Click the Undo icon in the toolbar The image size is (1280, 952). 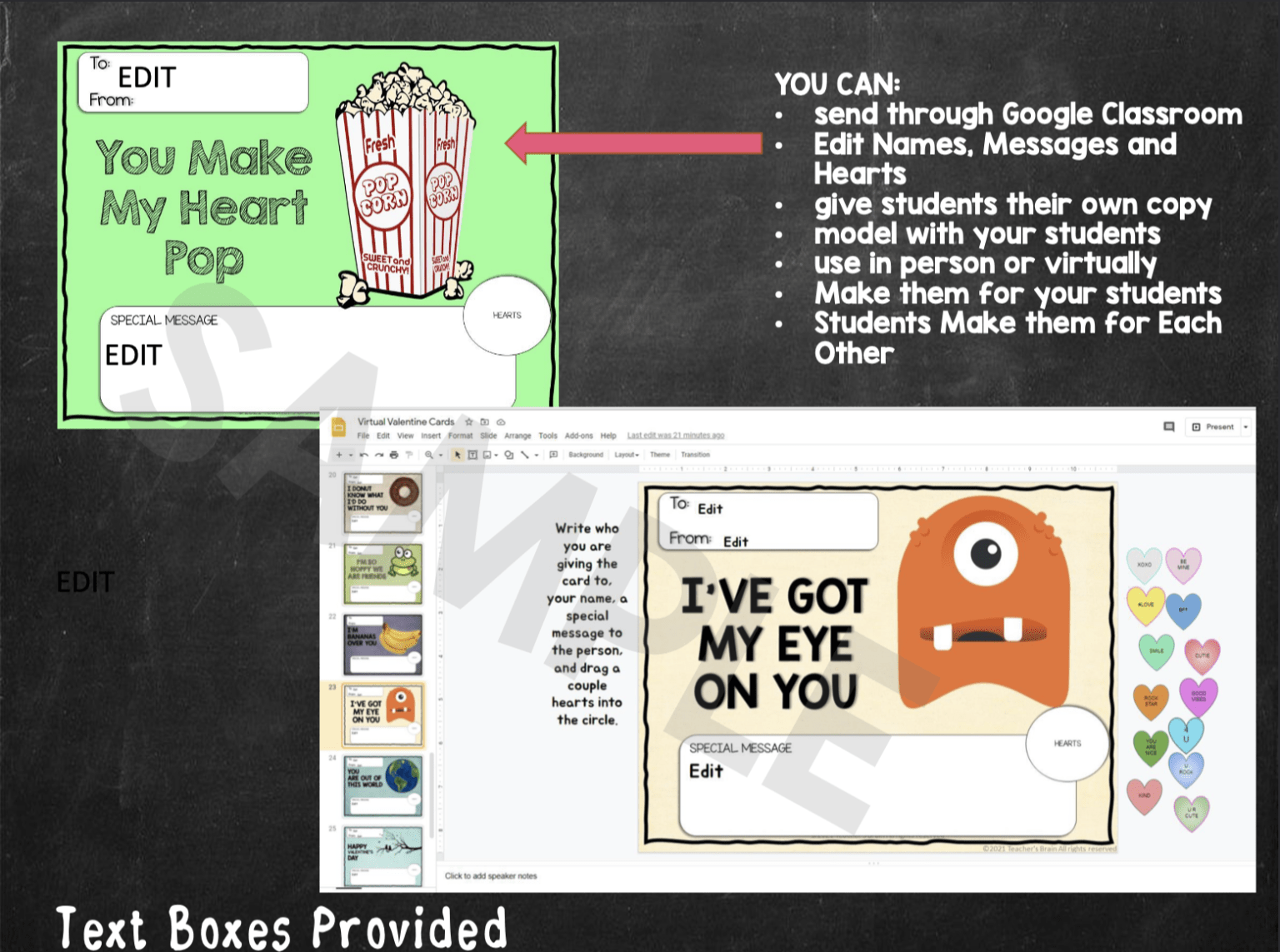point(364,456)
